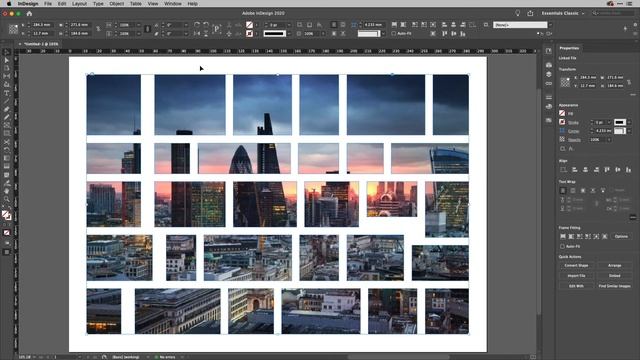
Task: Open the Object menu
Action: coord(116,3)
